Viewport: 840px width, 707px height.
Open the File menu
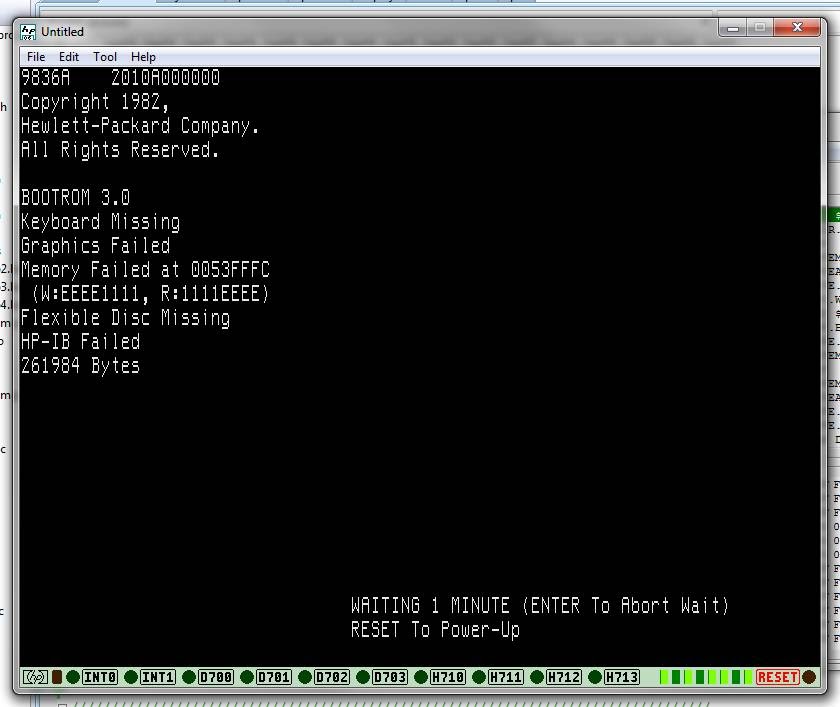(x=36, y=57)
